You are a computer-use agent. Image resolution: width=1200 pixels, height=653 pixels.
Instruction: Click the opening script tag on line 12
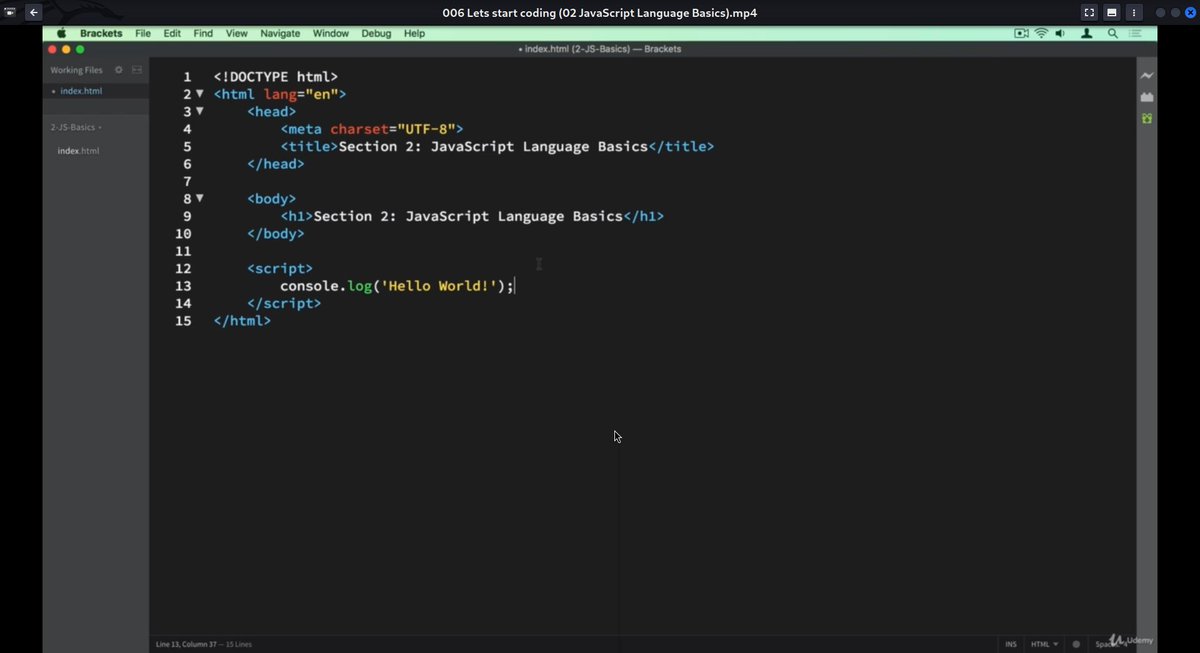280,268
